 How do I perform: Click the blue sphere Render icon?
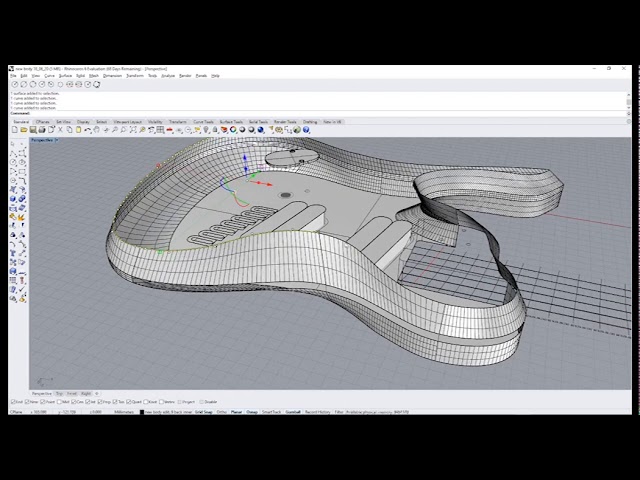[260, 130]
